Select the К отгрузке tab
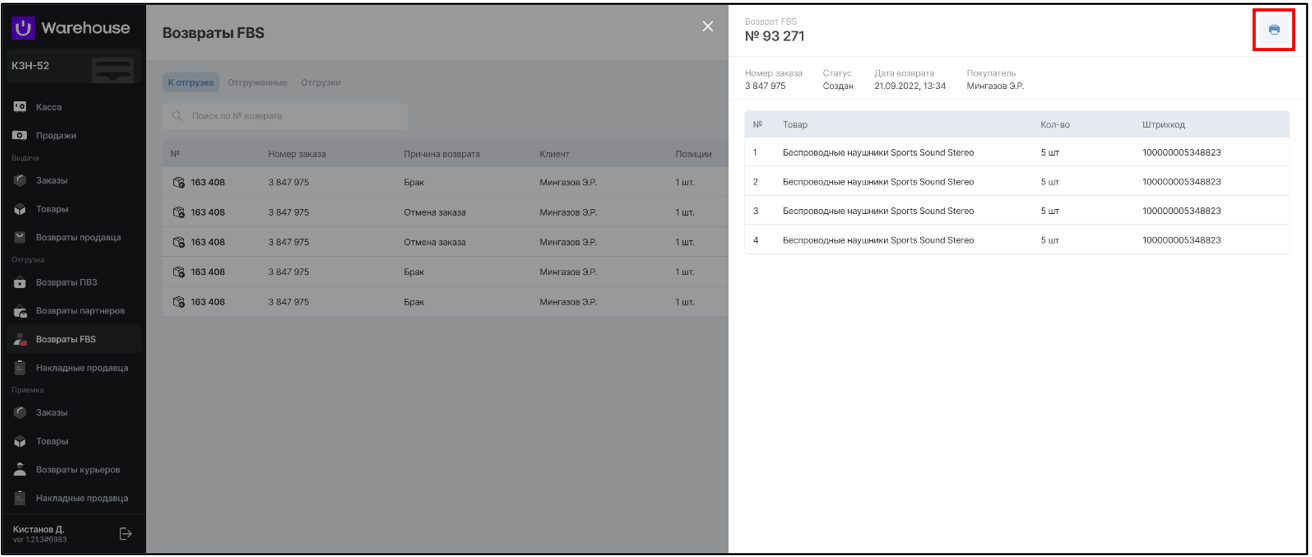 tap(191, 82)
